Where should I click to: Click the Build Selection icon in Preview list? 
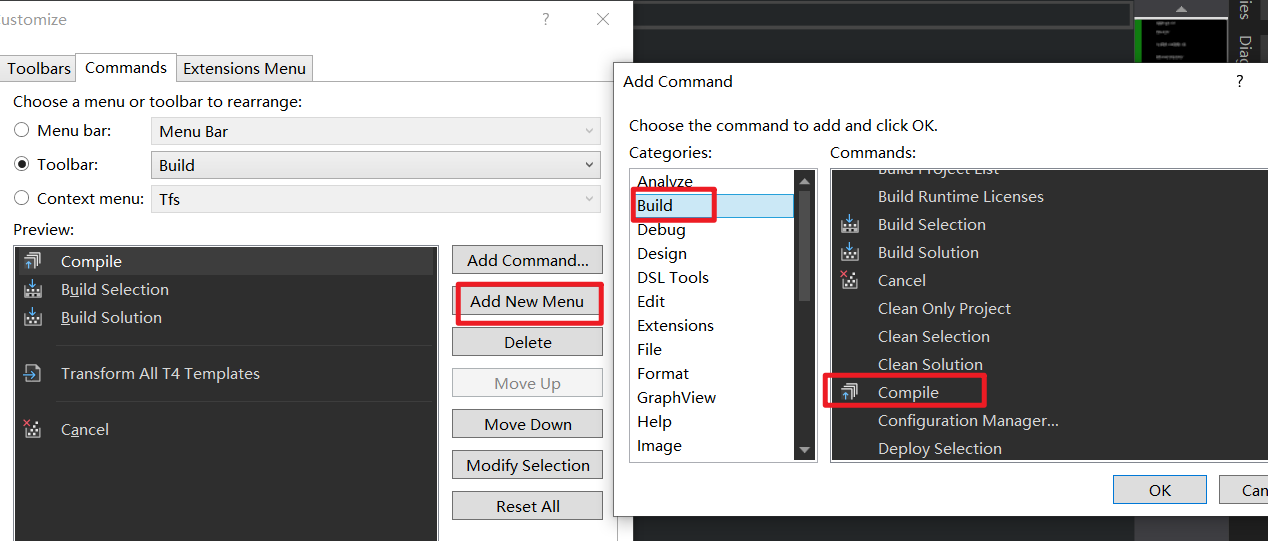32,290
